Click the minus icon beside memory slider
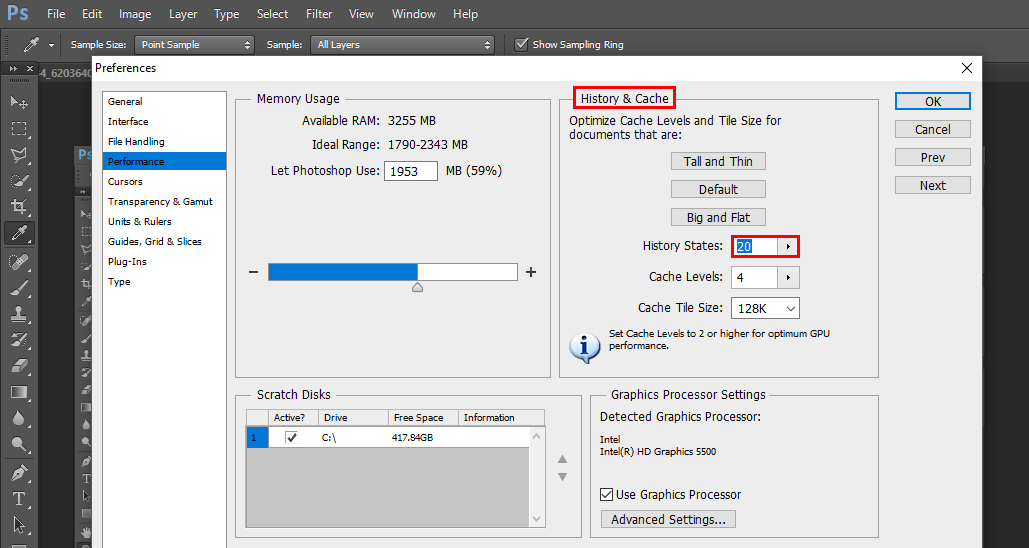Image resolution: width=1029 pixels, height=548 pixels. click(x=253, y=272)
